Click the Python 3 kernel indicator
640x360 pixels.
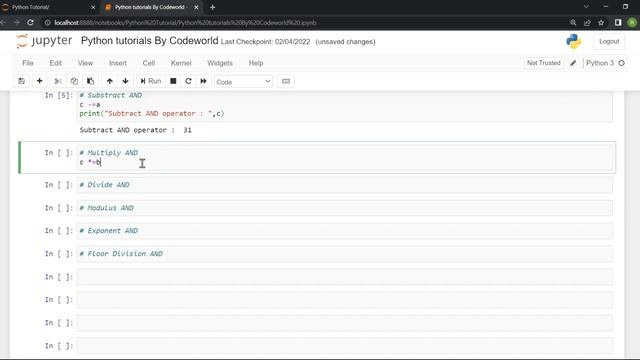coord(600,63)
